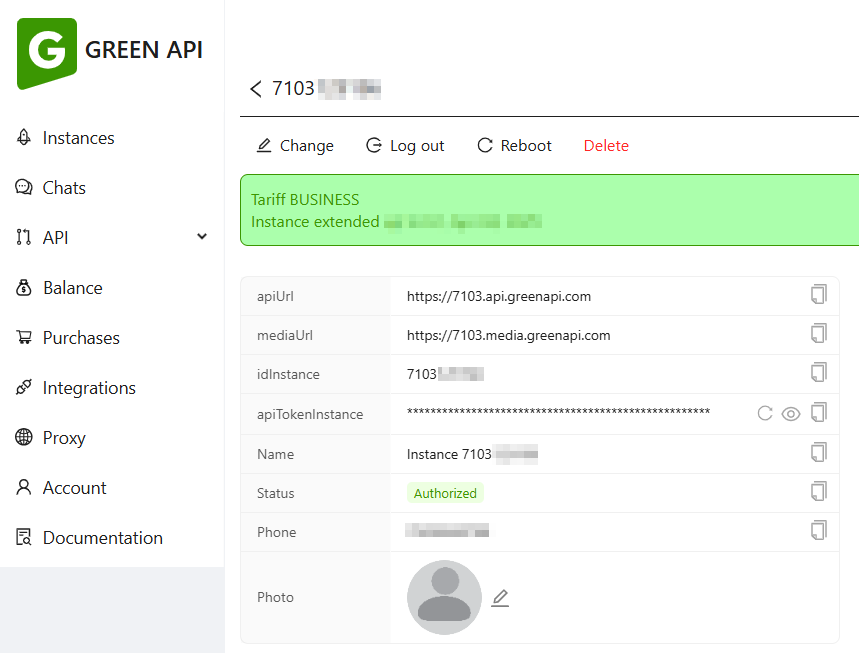The width and height of the screenshot is (859, 653).
Task: Expand the API menu chevron
Action: [202, 237]
